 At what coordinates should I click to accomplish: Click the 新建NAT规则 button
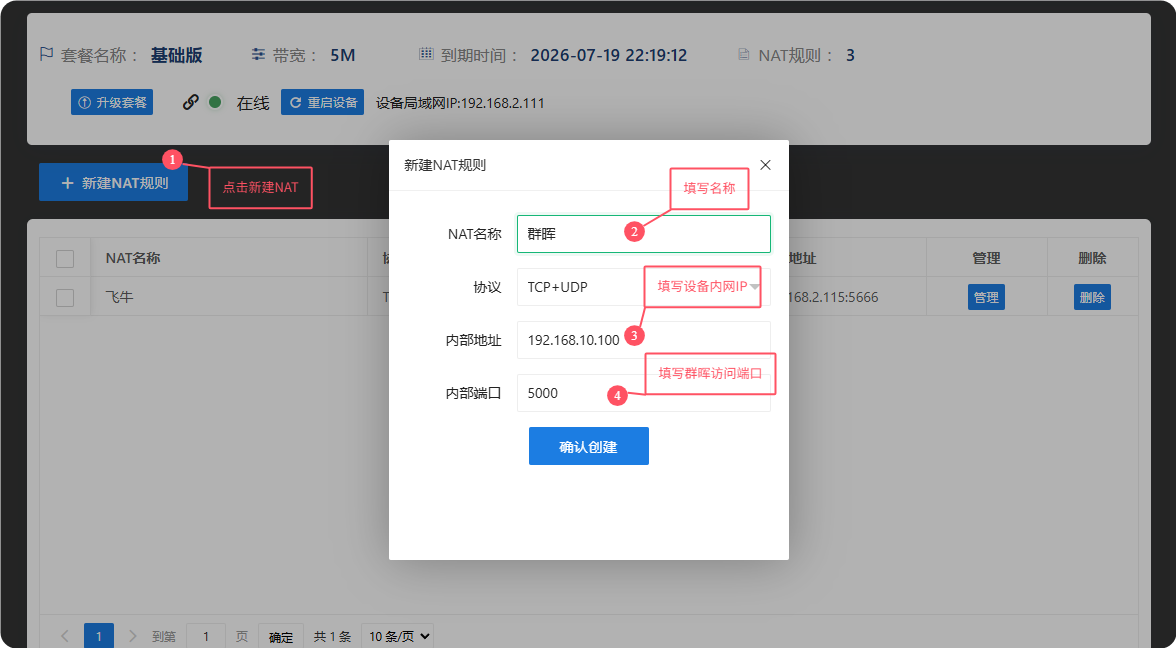point(113,182)
